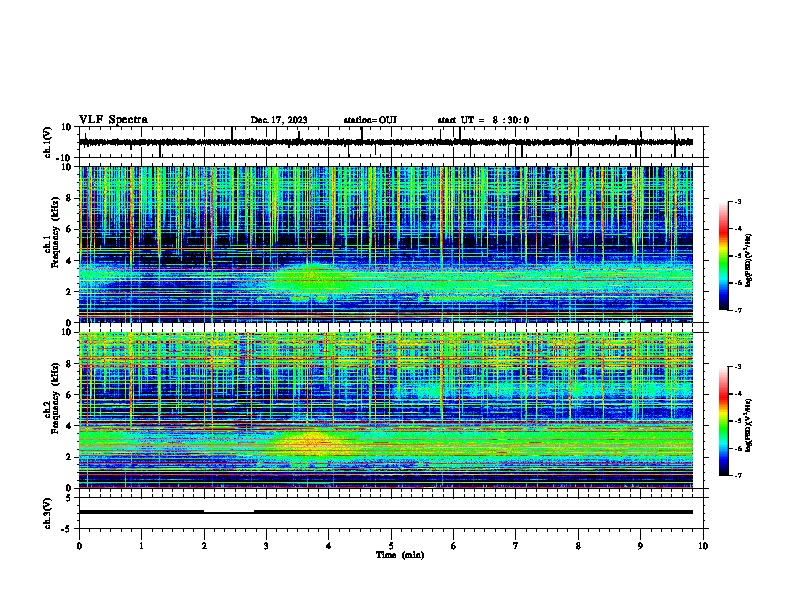This screenshot has height=612, width=792.
Task: Click the 'Time (min)' axis label
Action: coord(400,555)
